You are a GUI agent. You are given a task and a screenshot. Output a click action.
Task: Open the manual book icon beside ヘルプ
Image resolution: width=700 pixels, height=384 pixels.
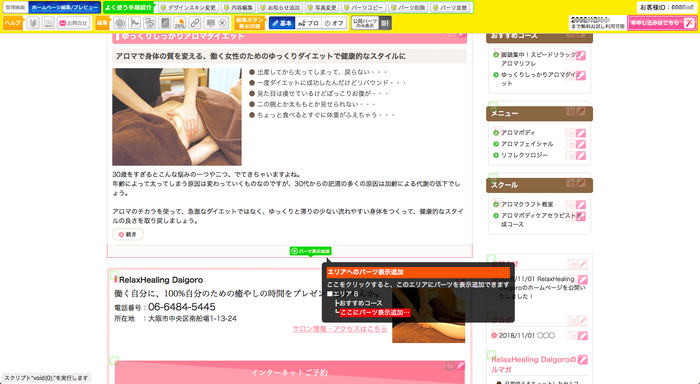48,23
